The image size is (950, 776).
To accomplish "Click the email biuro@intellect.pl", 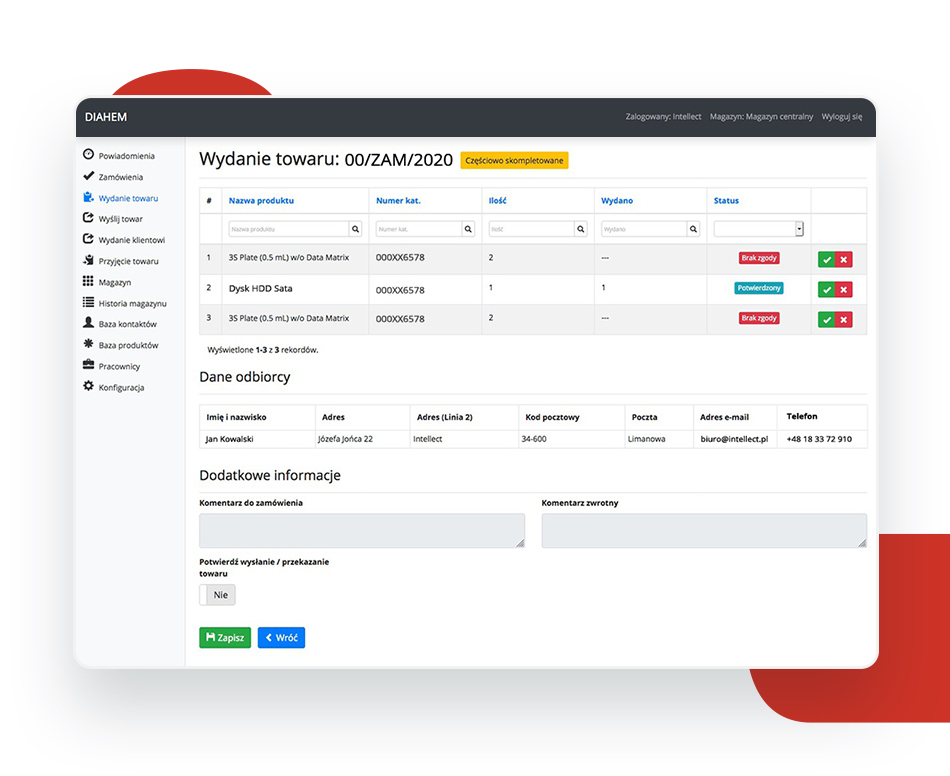I will (x=734, y=439).
